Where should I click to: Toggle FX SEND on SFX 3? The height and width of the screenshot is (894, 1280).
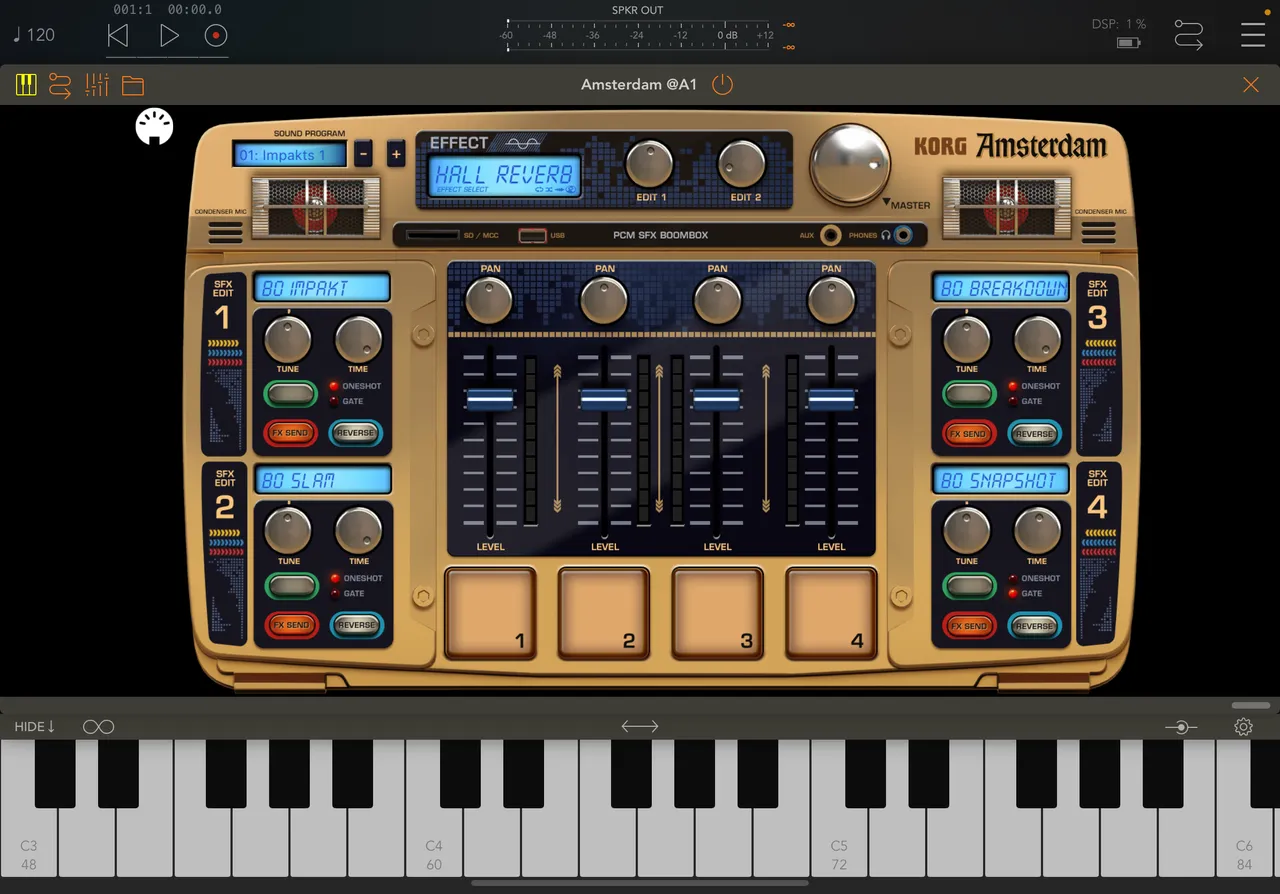click(x=969, y=433)
